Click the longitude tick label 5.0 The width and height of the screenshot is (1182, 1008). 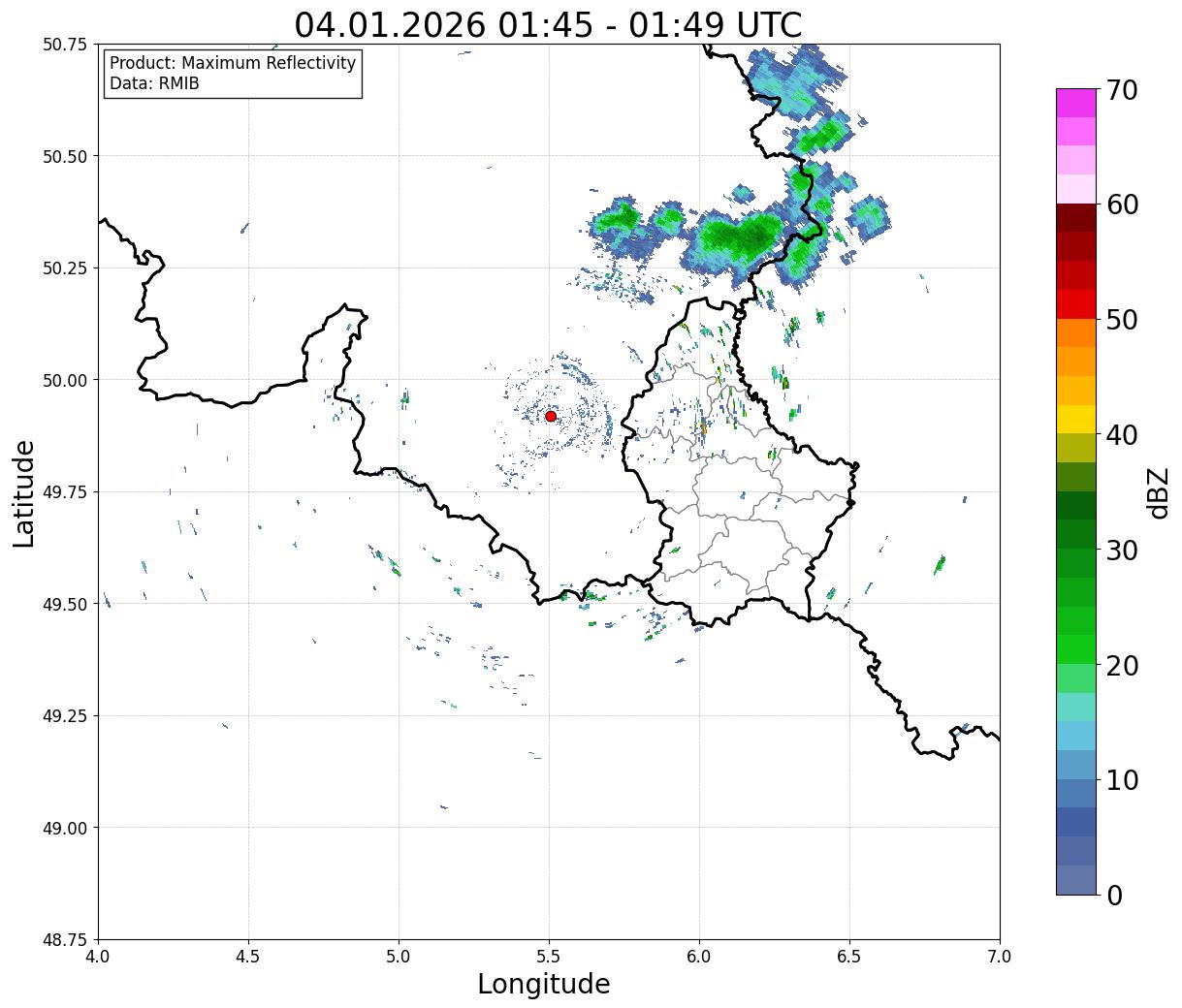click(x=399, y=957)
